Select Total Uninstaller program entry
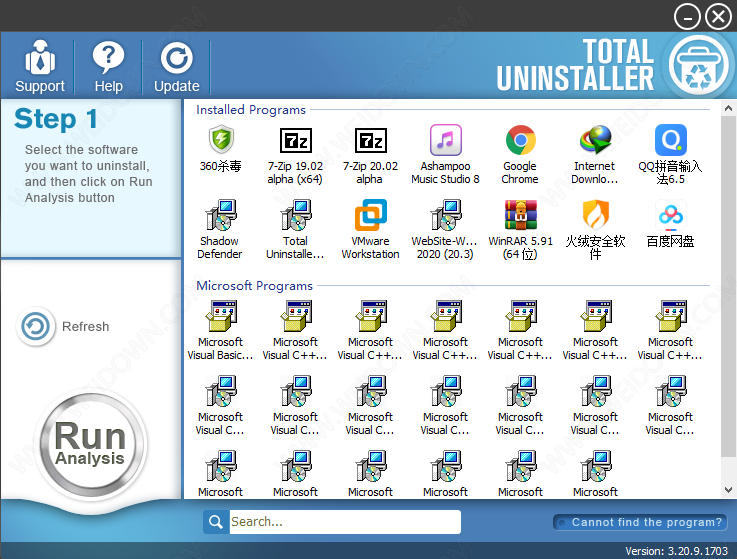This screenshot has width=737, height=559. (295, 229)
